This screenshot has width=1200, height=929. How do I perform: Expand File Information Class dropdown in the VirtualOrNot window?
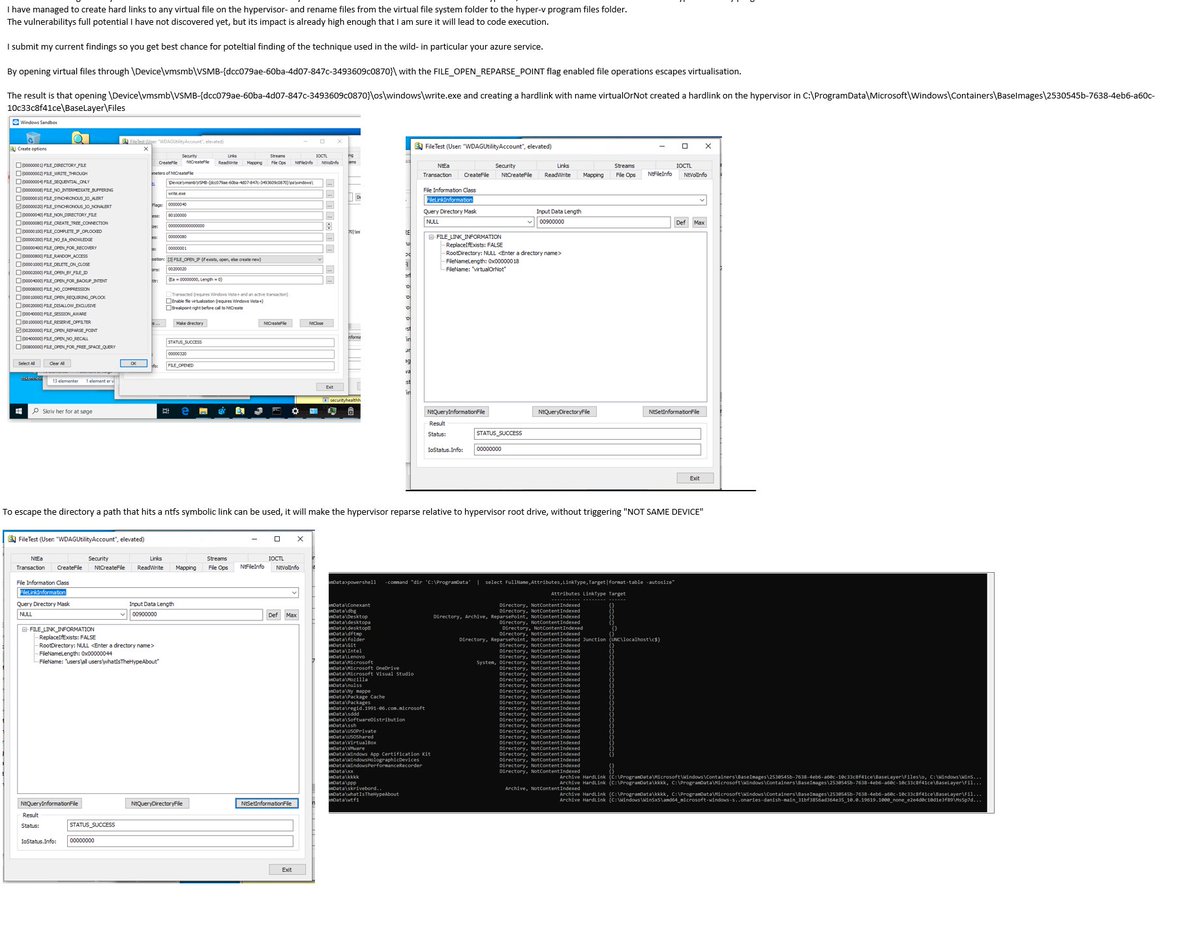pyautogui.click(x=702, y=200)
